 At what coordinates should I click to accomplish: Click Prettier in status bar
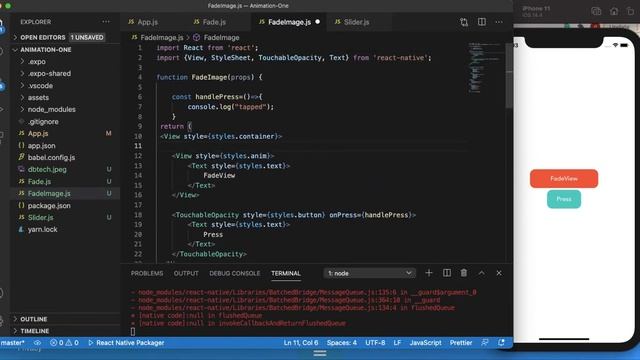click(461, 343)
